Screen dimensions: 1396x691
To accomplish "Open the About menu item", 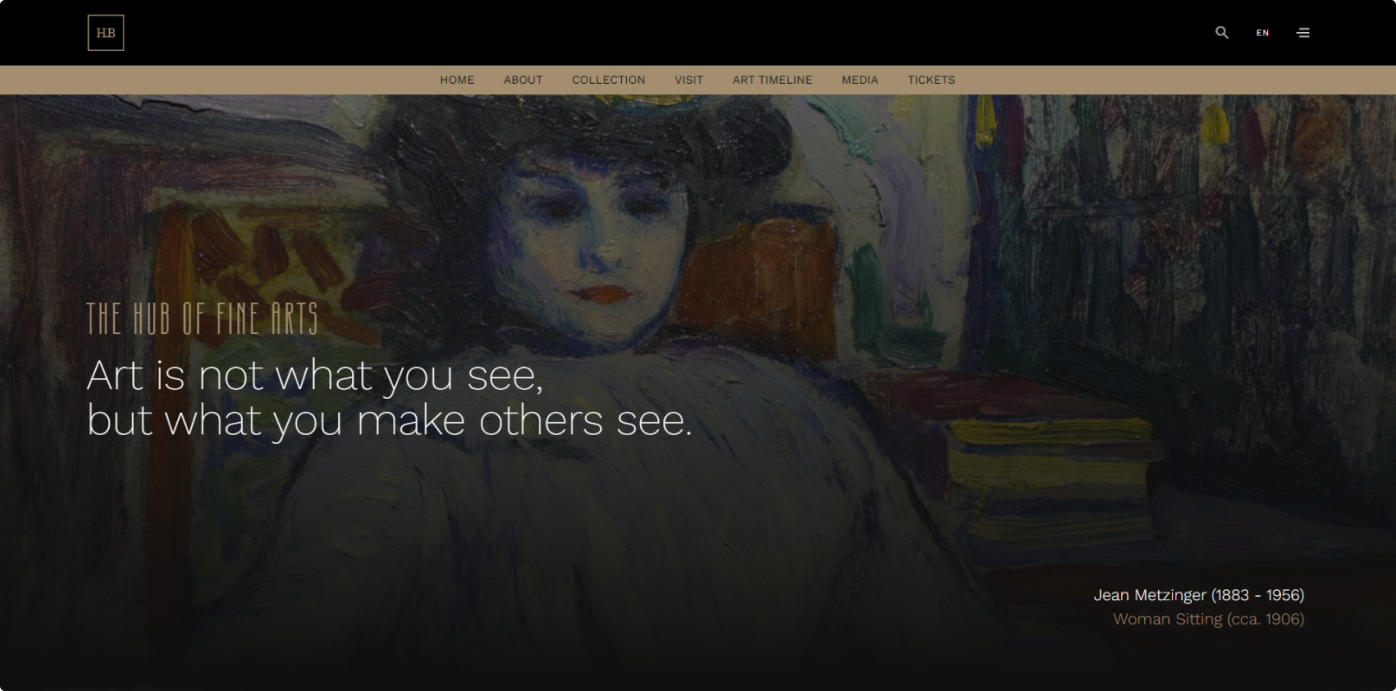I will (523, 80).
